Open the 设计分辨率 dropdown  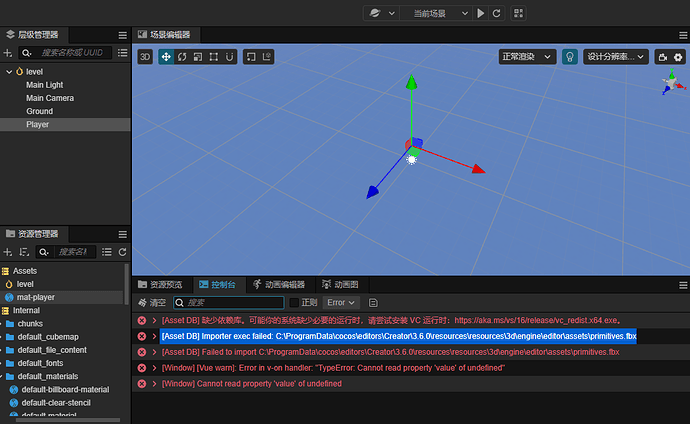616,57
